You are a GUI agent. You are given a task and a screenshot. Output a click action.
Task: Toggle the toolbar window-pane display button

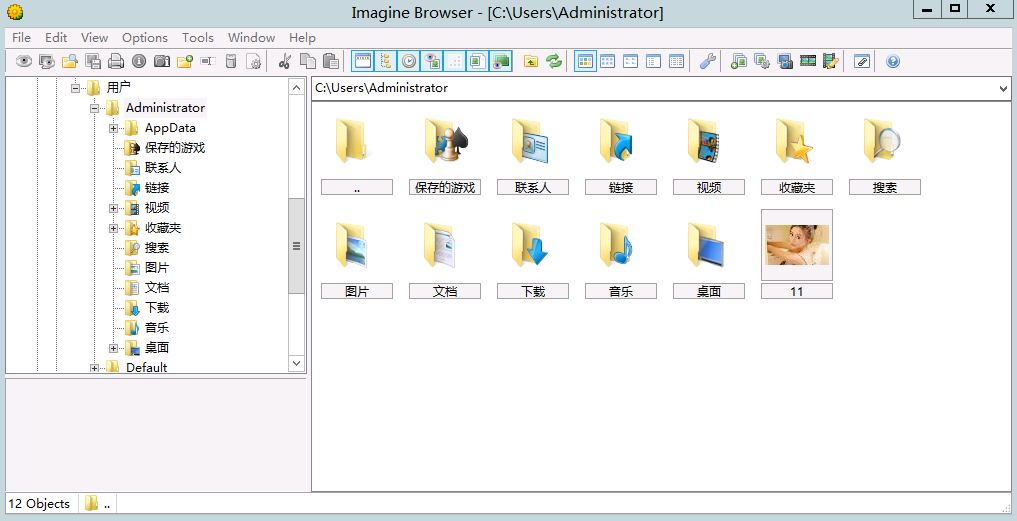coord(363,62)
